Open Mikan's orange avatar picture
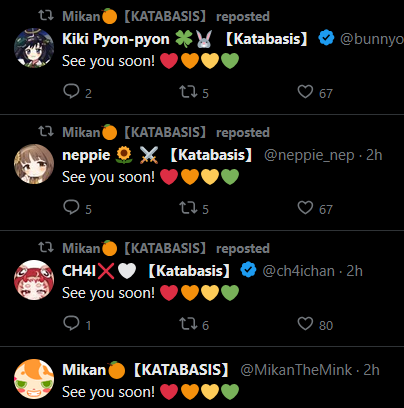Viewport: 404px width, 408px height. [x=34, y=379]
